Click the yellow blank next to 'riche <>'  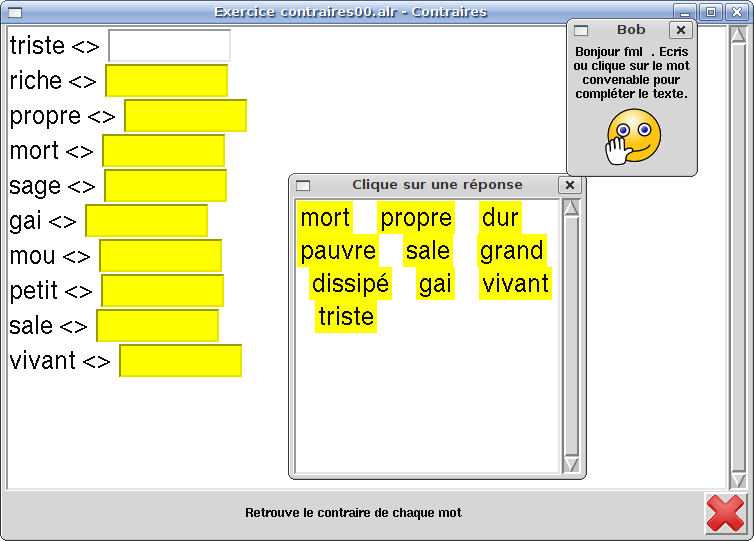point(166,81)
